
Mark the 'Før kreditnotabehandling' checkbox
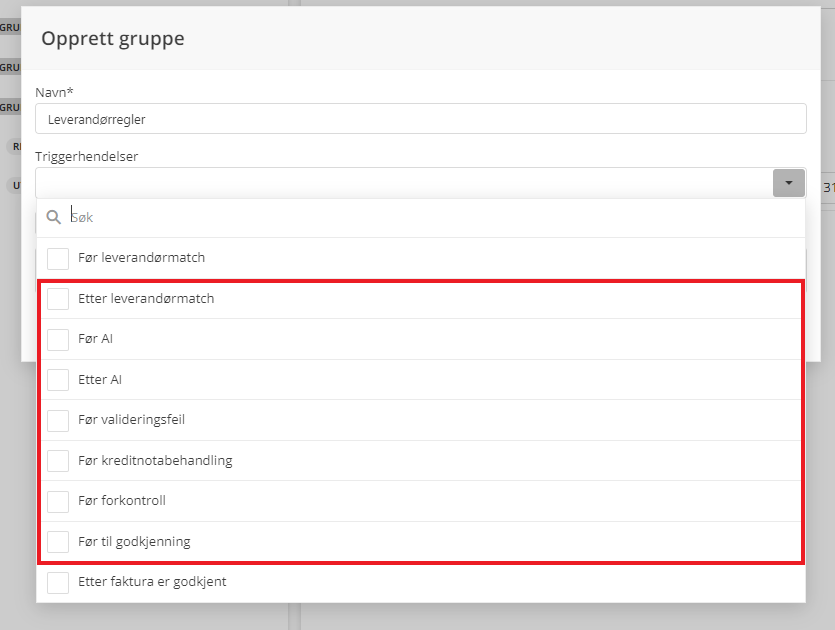tap(58, 461)
